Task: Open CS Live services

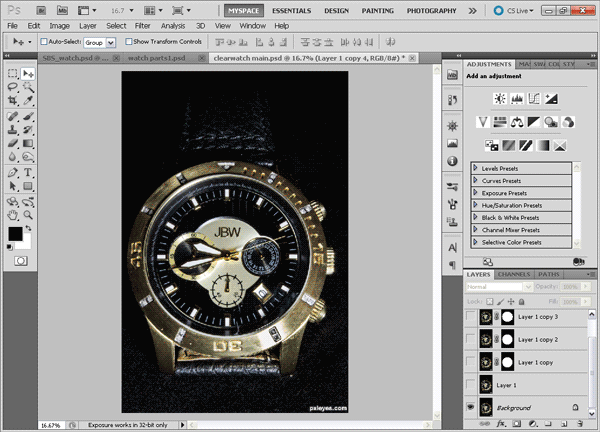Action: (514, 11)
